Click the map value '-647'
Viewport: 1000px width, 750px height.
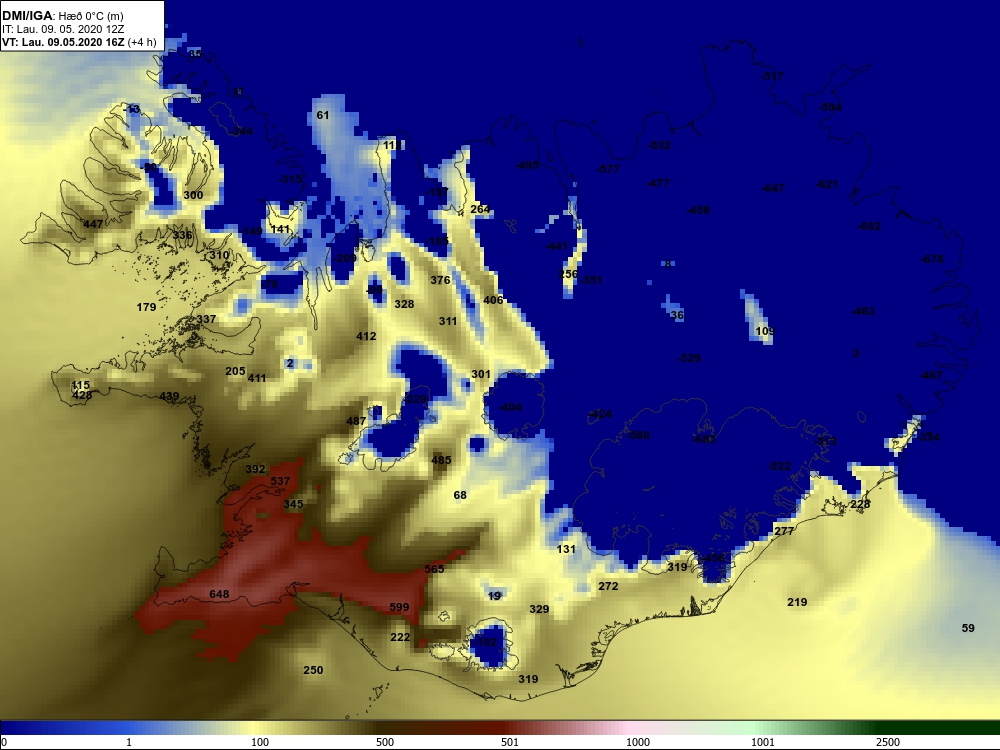point(773,188)
